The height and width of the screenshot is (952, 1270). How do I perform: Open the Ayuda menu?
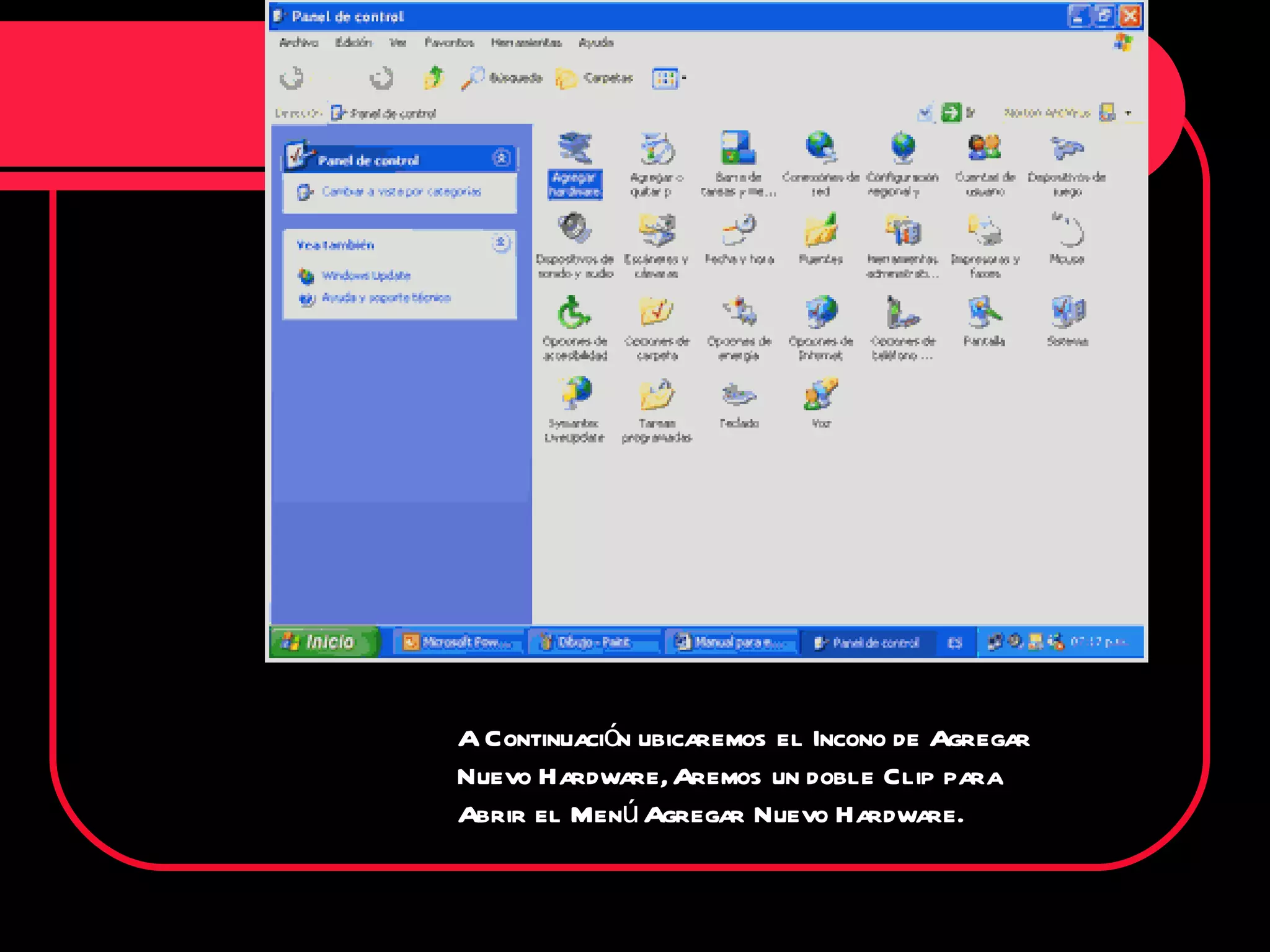[x=596, y=43]
